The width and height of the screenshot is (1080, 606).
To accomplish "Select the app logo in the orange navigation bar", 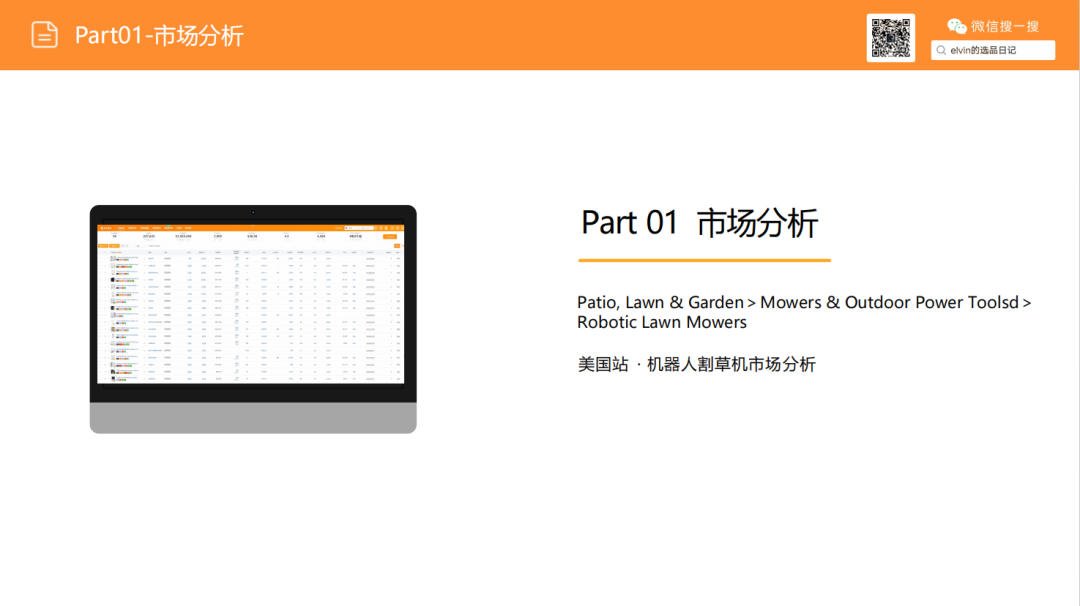I will pos(104,228).
